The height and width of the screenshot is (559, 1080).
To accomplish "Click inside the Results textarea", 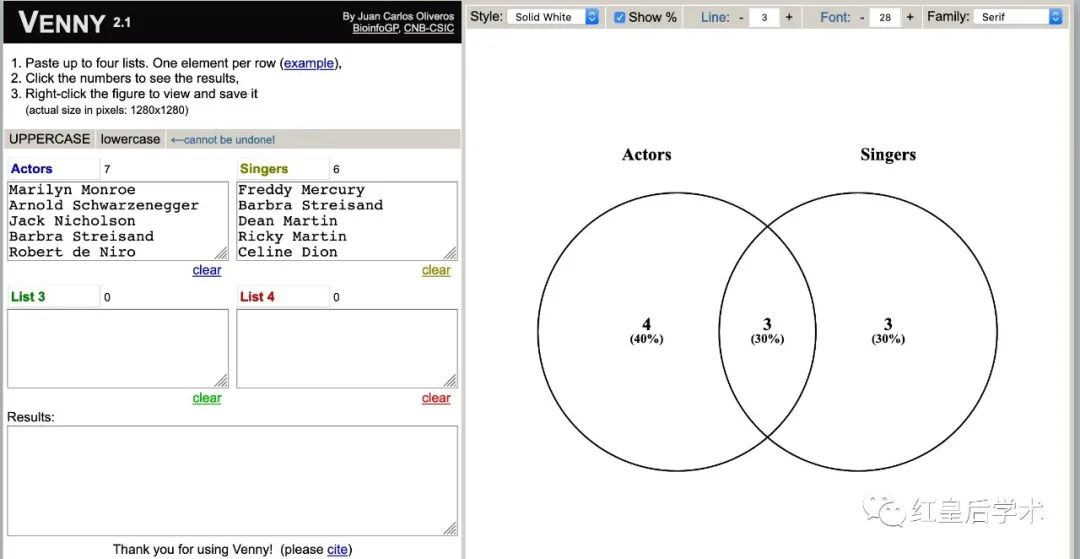I will pos(232,481).
